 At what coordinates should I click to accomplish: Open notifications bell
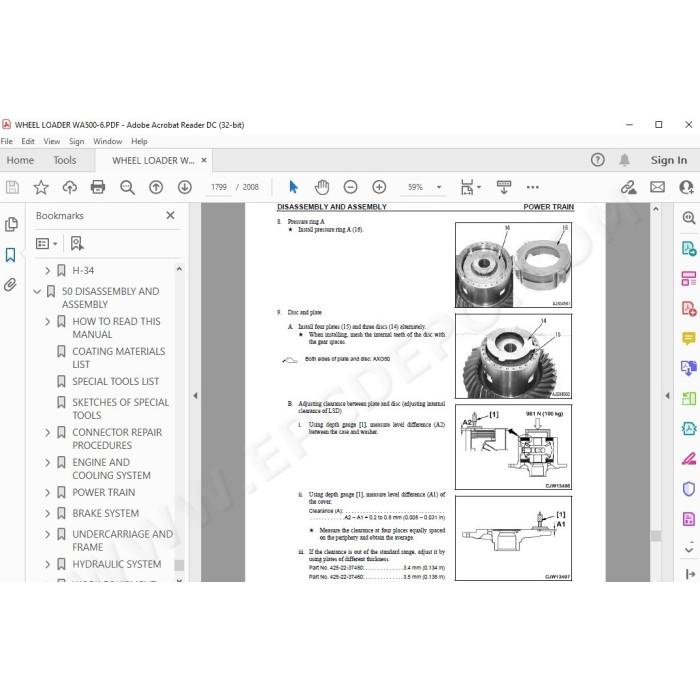624,160
